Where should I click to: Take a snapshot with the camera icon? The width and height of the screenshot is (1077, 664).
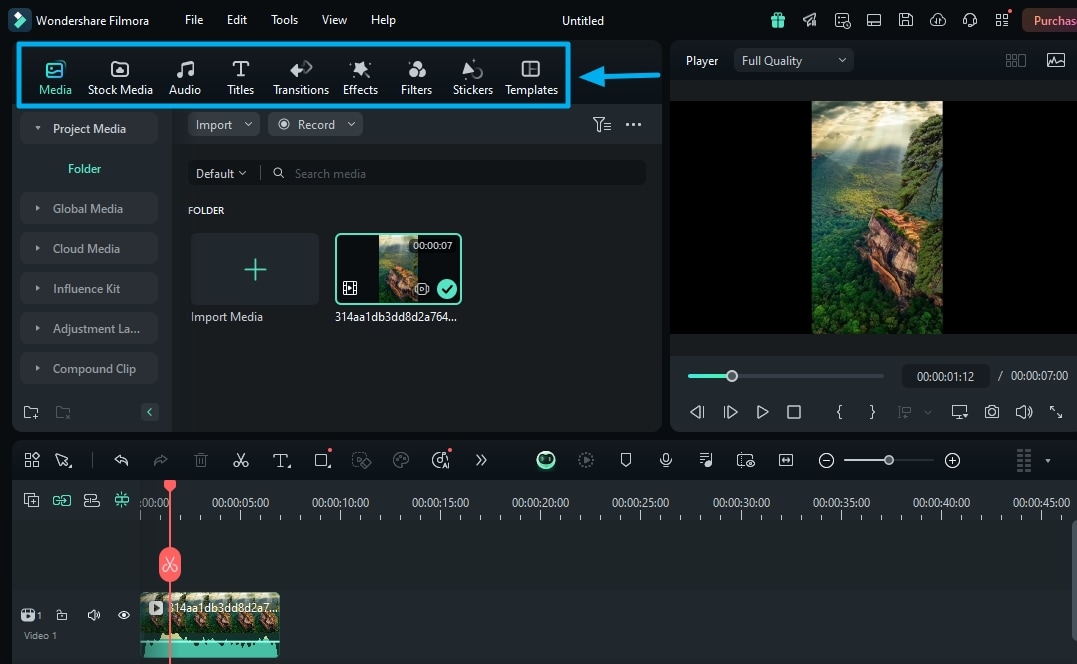pyautogui.click(x=991, y=412)
